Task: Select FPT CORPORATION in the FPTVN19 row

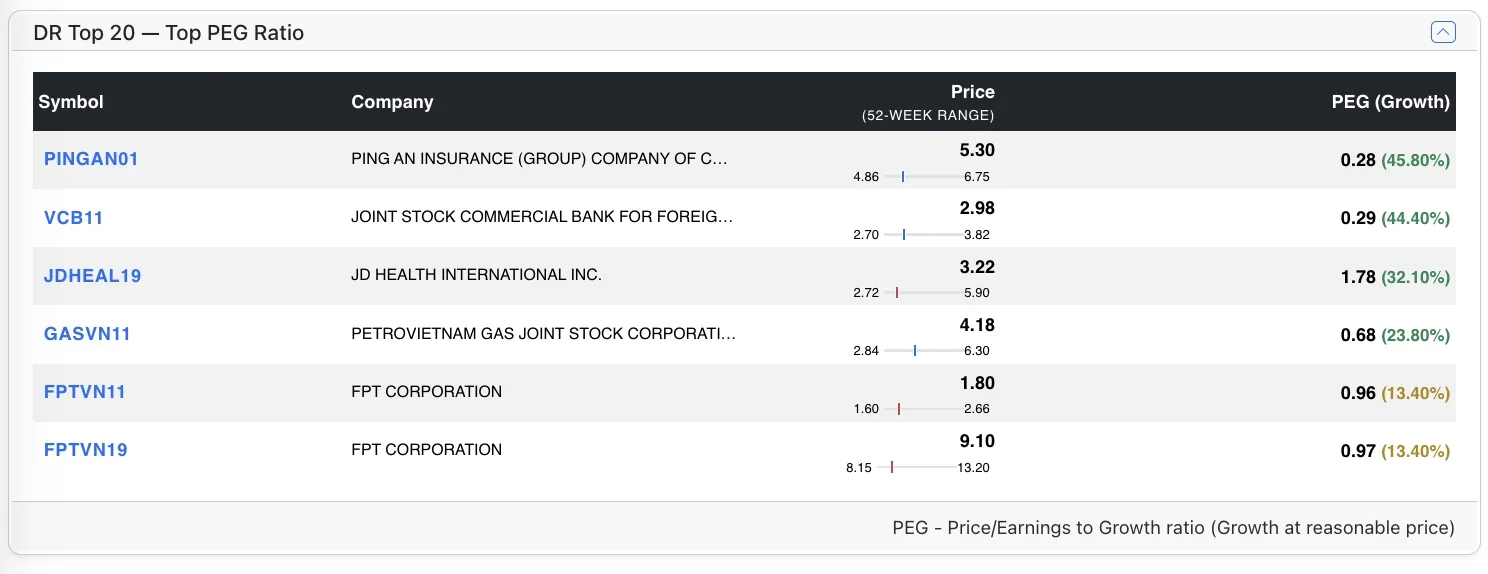Action: [x=427, y=449]
